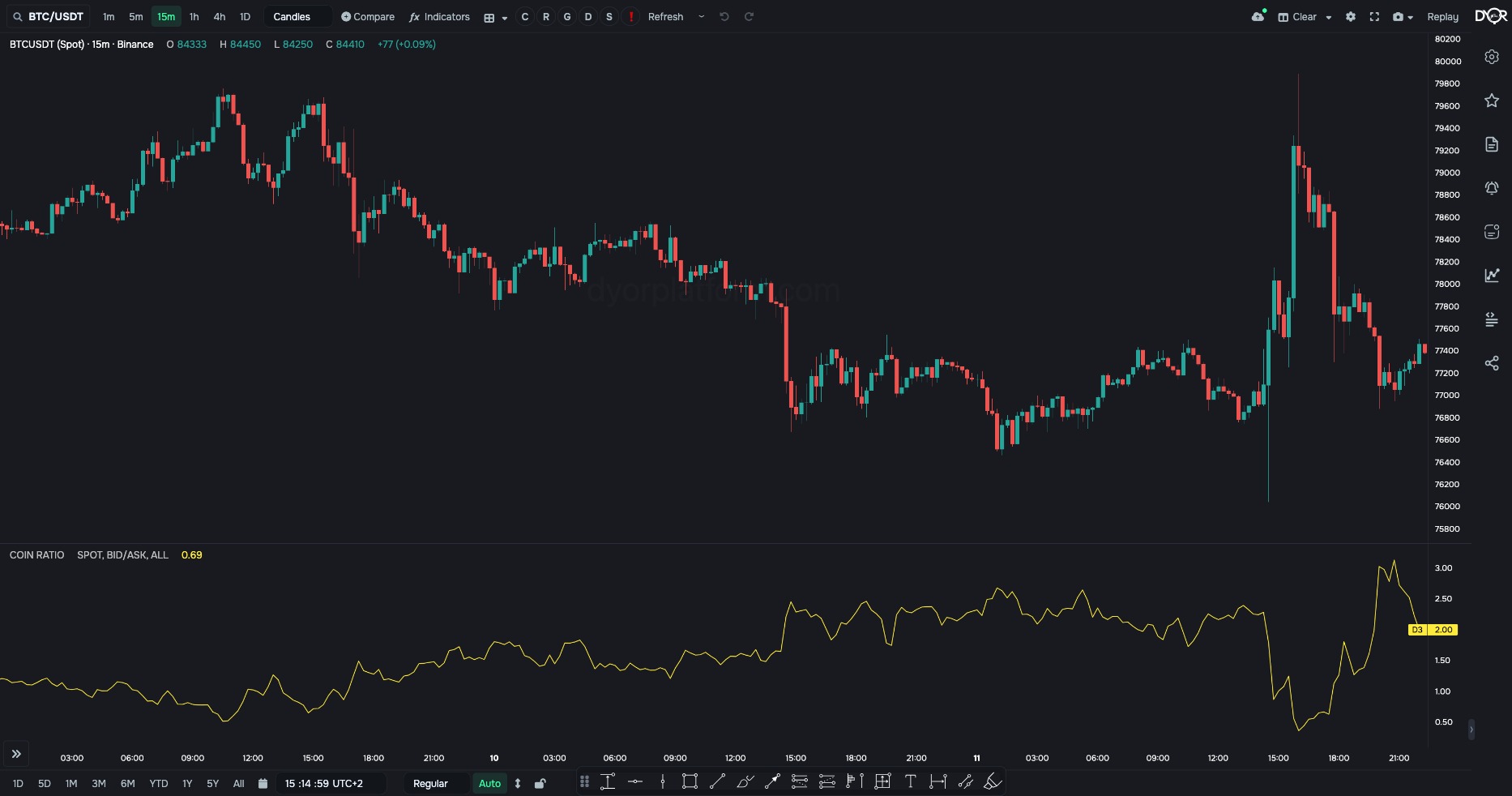Image resolution: width=1512 pixels, height=796 pixels.
Task: Open the Indicators menu
Action: point(440,17)
